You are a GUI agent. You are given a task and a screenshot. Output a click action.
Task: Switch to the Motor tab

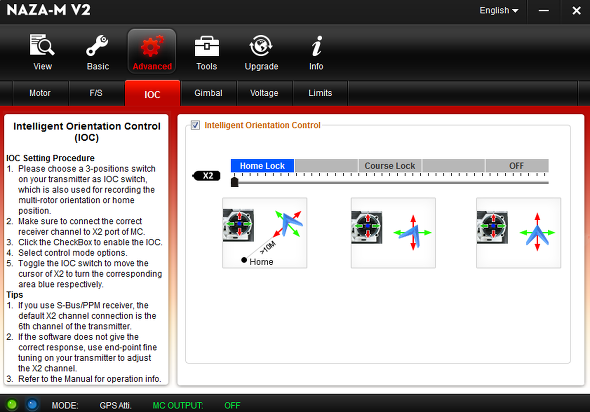tap(40, 93)
